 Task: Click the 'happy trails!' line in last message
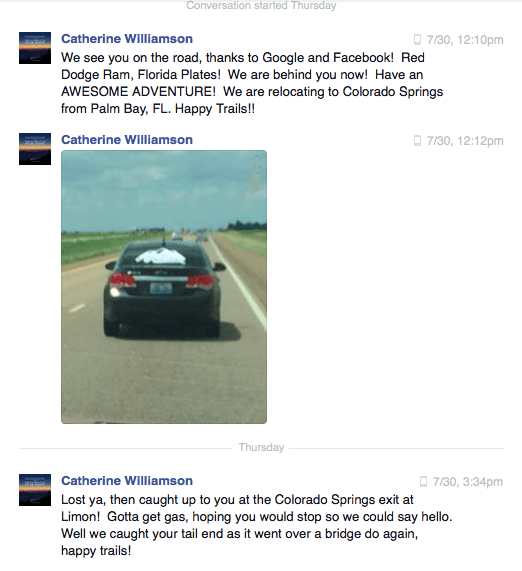(x=96, y=550)
